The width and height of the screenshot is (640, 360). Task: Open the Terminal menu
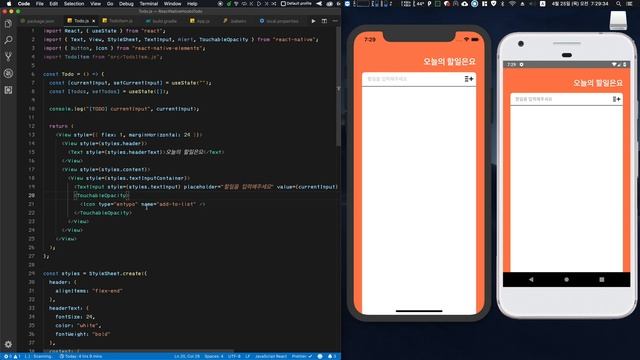[149, 4]
